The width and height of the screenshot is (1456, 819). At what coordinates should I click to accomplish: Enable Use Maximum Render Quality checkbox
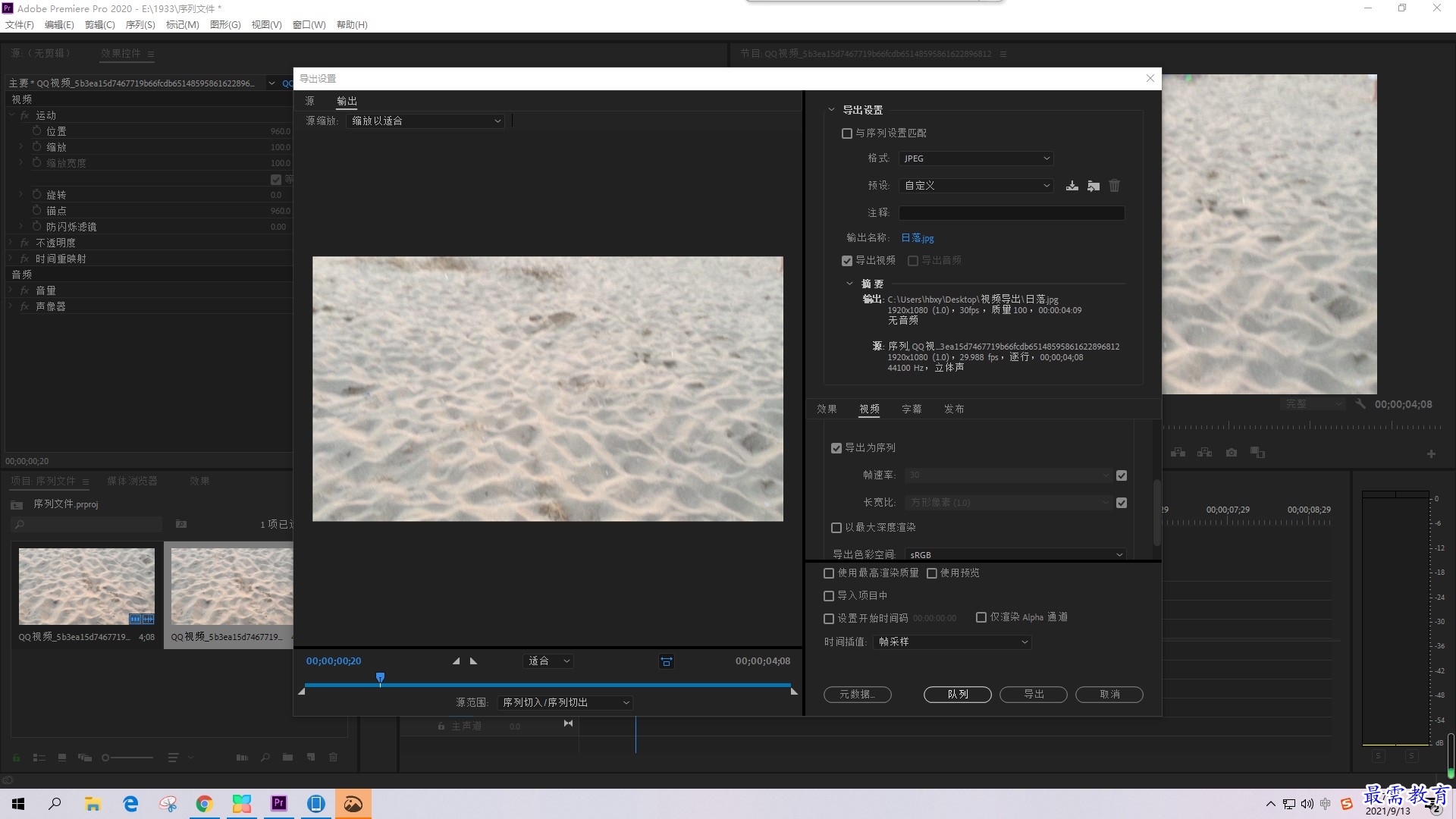(829, 573)
